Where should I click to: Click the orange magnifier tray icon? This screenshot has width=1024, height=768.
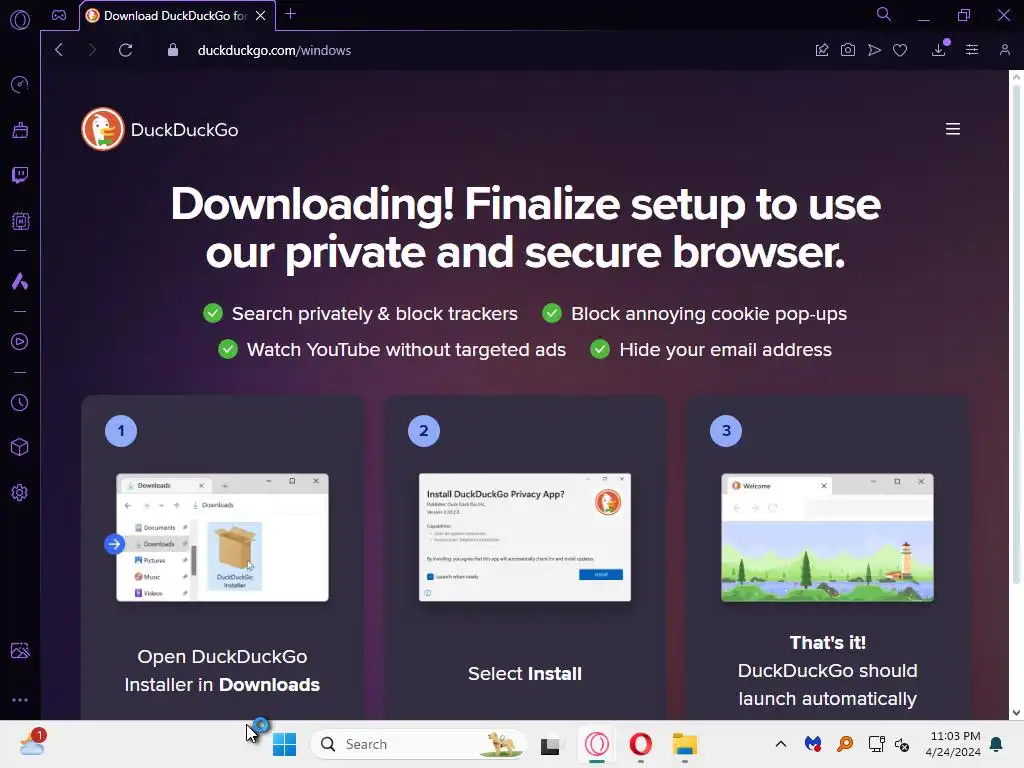[x=845, y=744]
